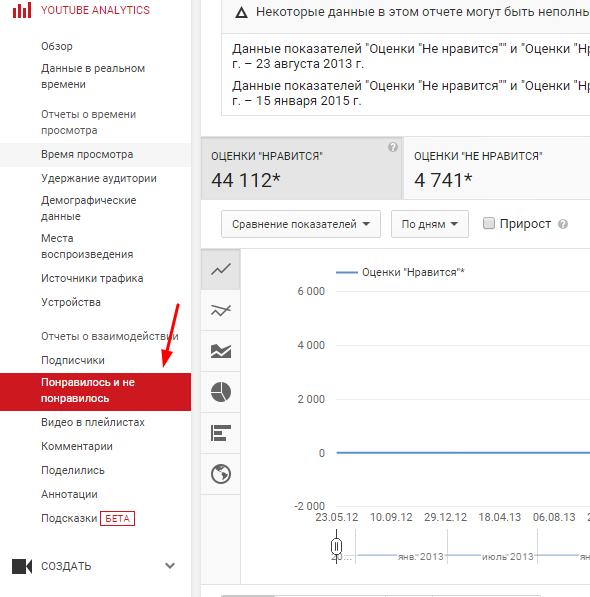This screenshot has height=597, width=590.
Task: Open Удержание аудитории report
Action: tap(99, 179)
